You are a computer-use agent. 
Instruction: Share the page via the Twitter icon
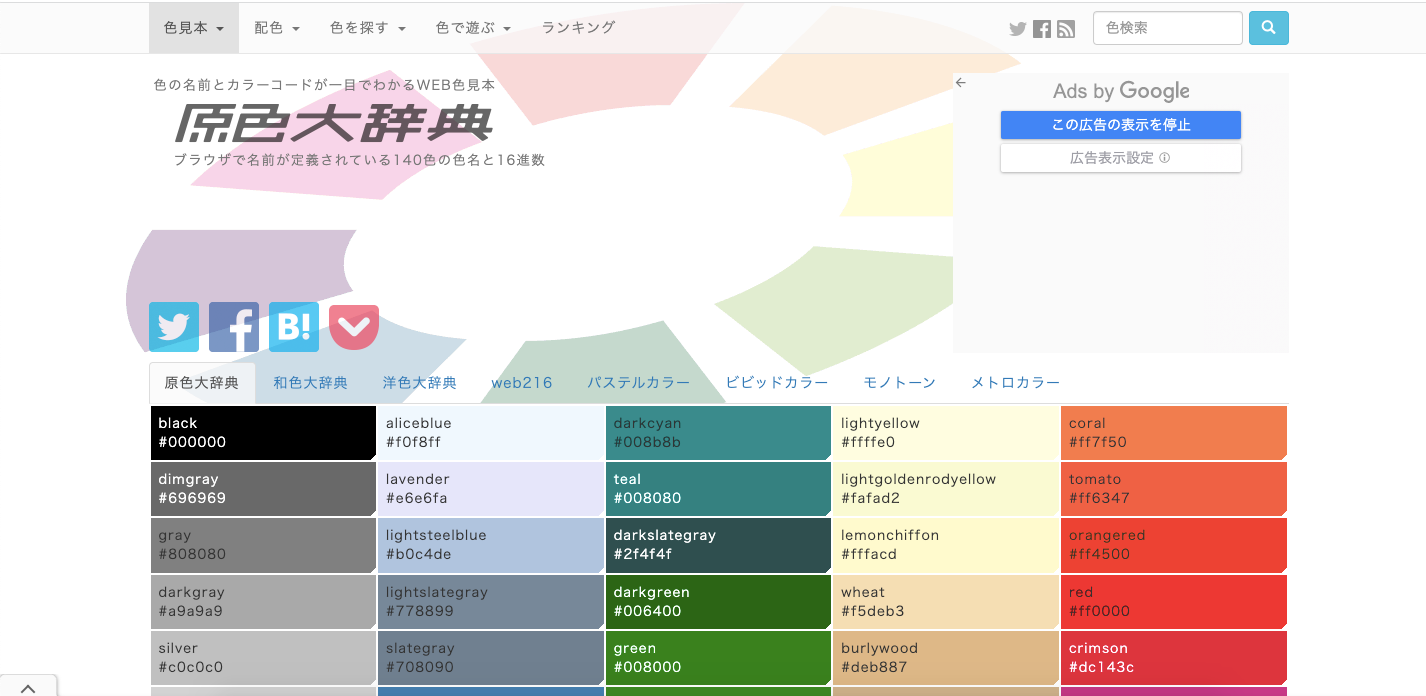coord(173,327)
